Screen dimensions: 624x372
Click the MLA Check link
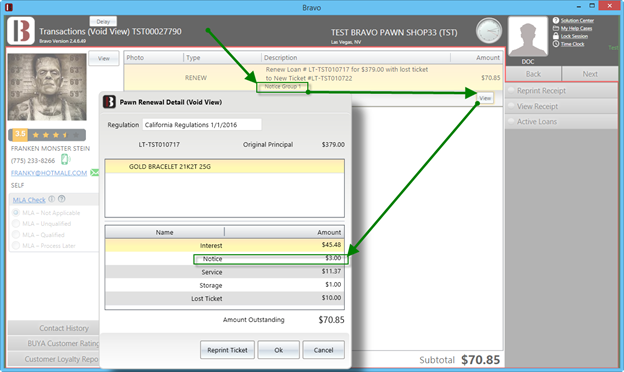29,200
